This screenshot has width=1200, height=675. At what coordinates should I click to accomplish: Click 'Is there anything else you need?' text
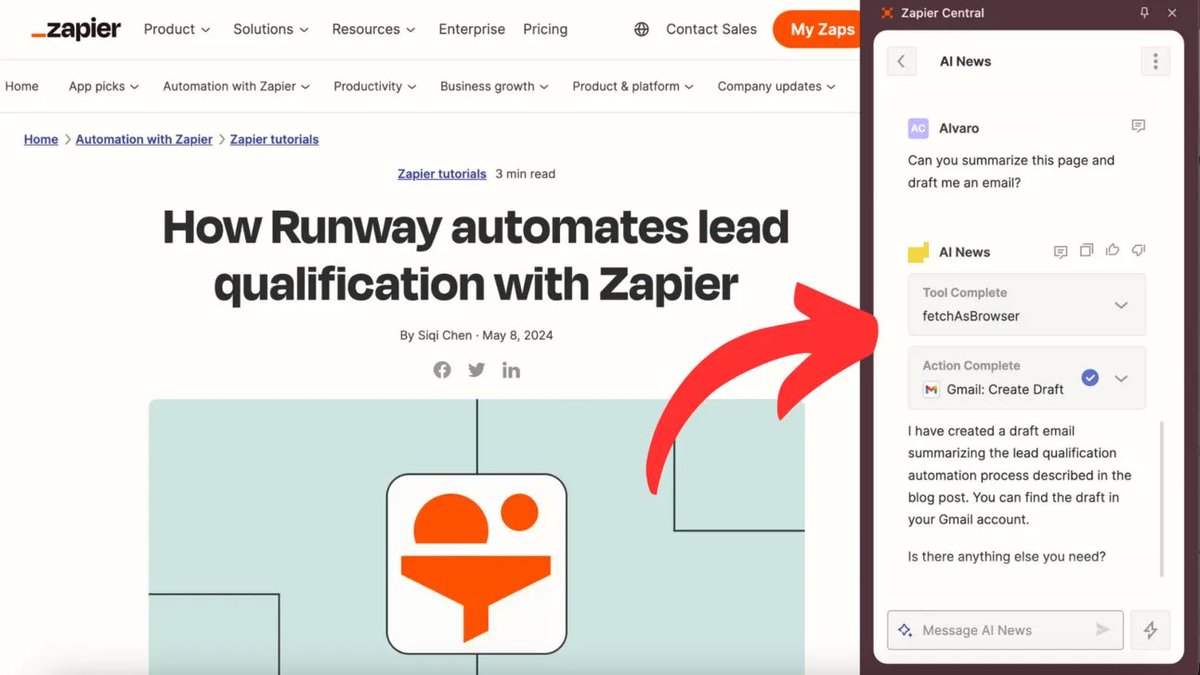coord(1007,556)
